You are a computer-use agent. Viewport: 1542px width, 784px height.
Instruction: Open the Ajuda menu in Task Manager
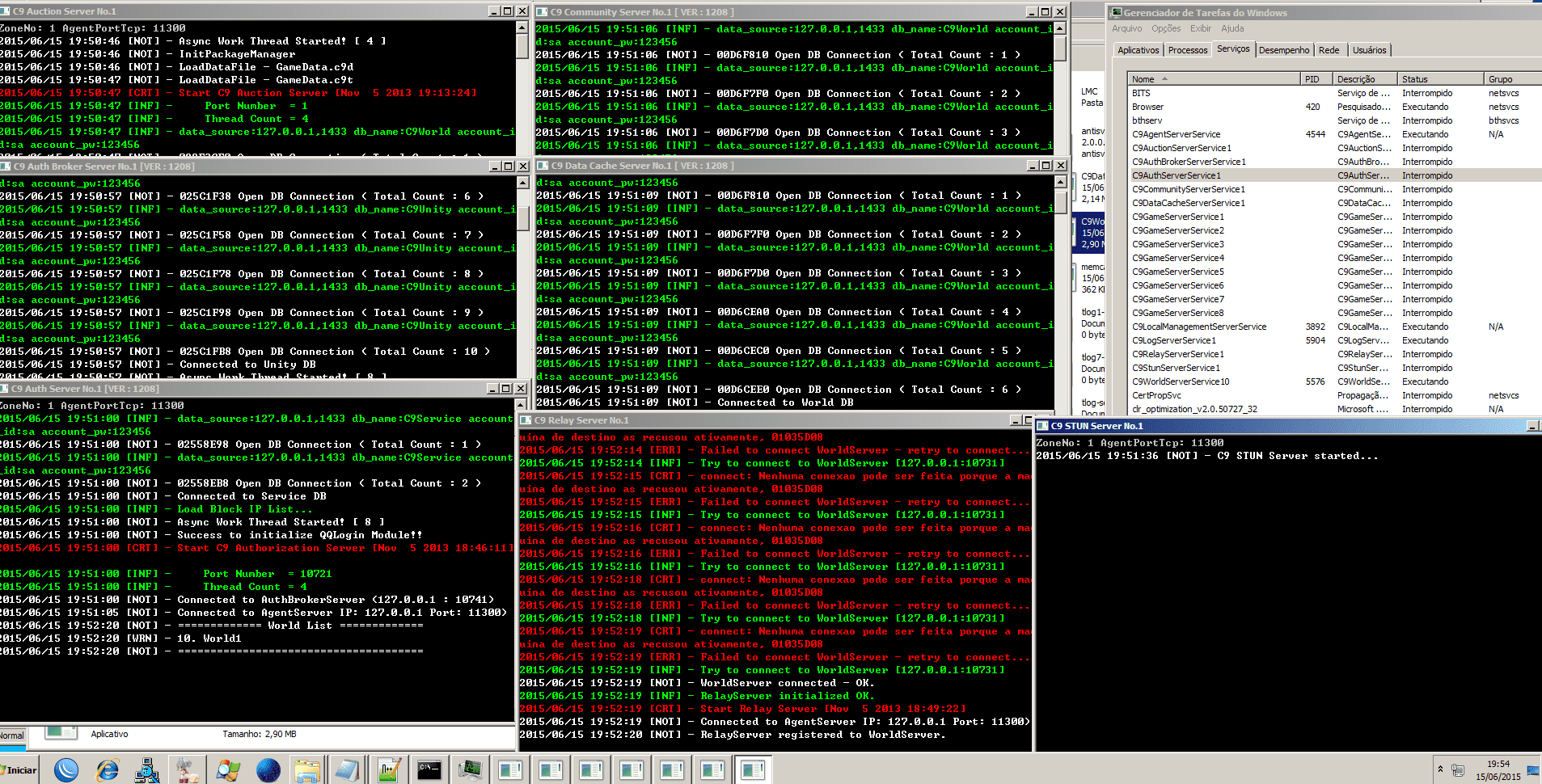pos(1232,28)
